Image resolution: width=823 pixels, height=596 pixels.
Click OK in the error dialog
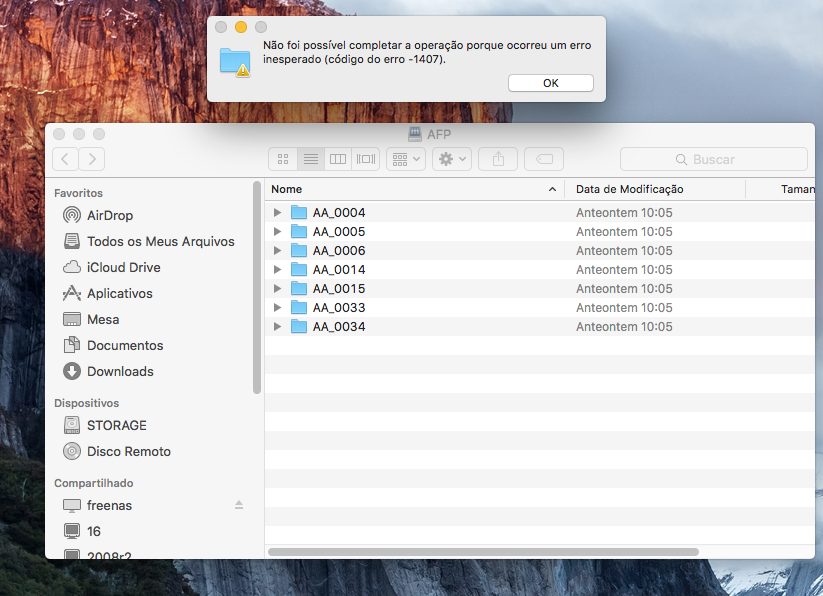550,83
